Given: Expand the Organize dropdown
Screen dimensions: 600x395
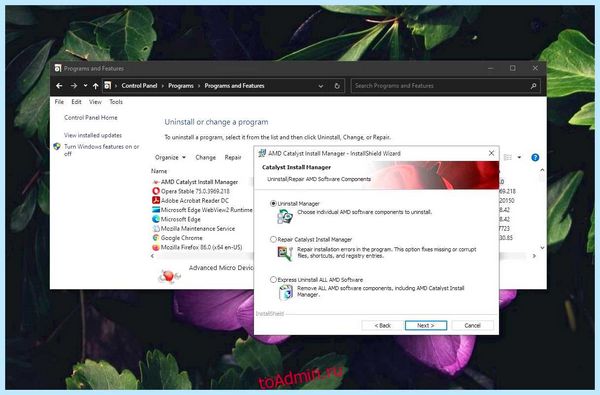Looking at the screenshot, I should 170,157.
